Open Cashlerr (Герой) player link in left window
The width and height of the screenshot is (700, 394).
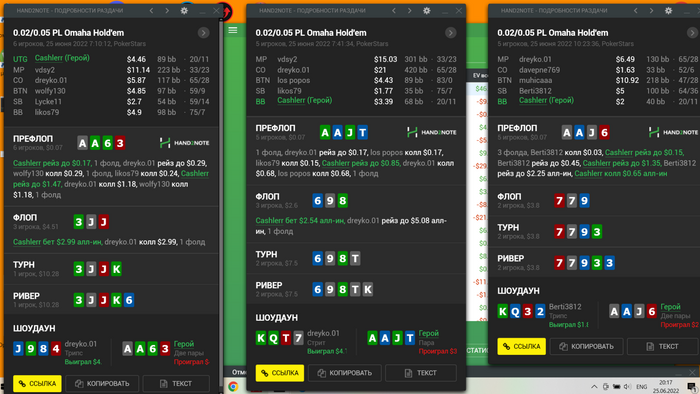(x=62, y=58)
